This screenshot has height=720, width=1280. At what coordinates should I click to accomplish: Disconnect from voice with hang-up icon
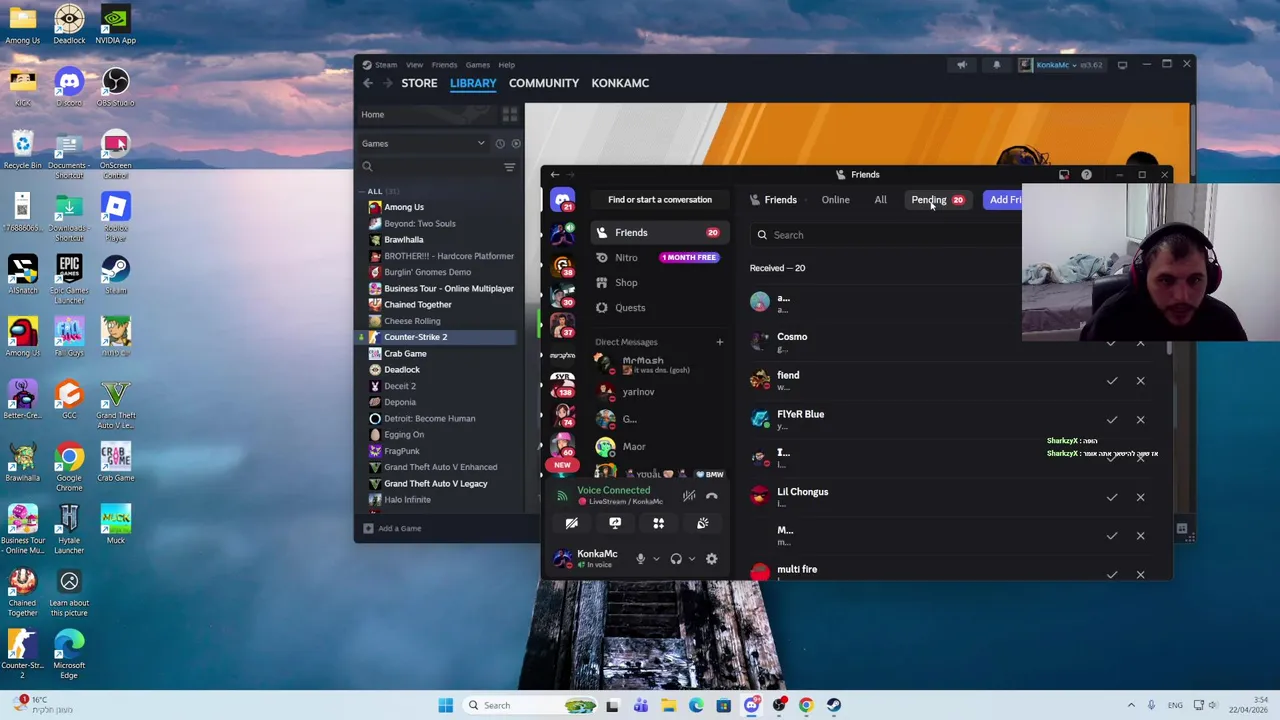click(712, 496)
